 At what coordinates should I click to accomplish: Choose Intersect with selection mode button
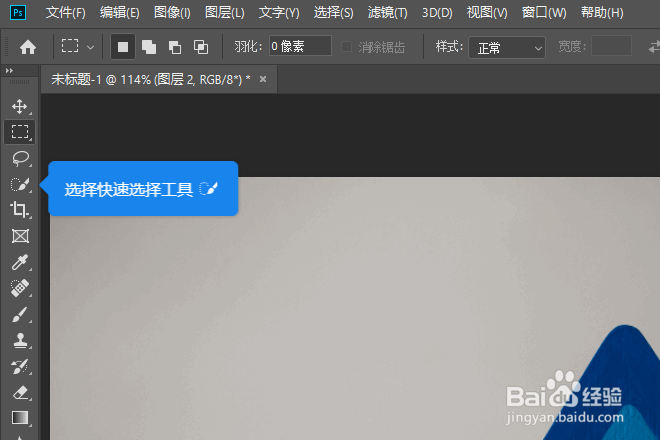click(x=201, y=47)
